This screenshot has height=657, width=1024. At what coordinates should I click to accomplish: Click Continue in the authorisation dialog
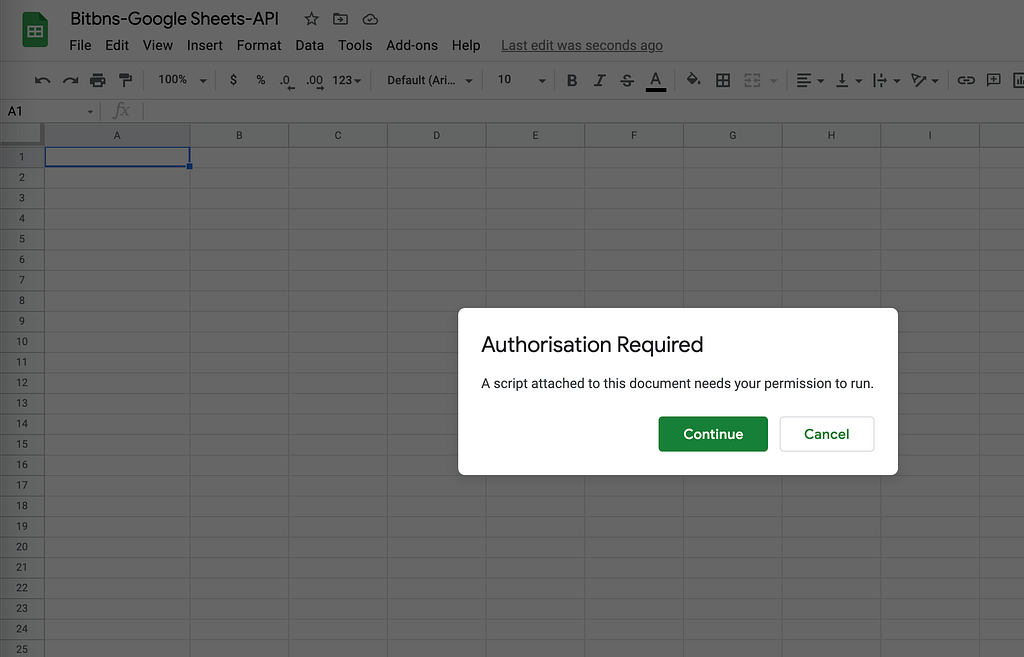click(x=713, y=434)
